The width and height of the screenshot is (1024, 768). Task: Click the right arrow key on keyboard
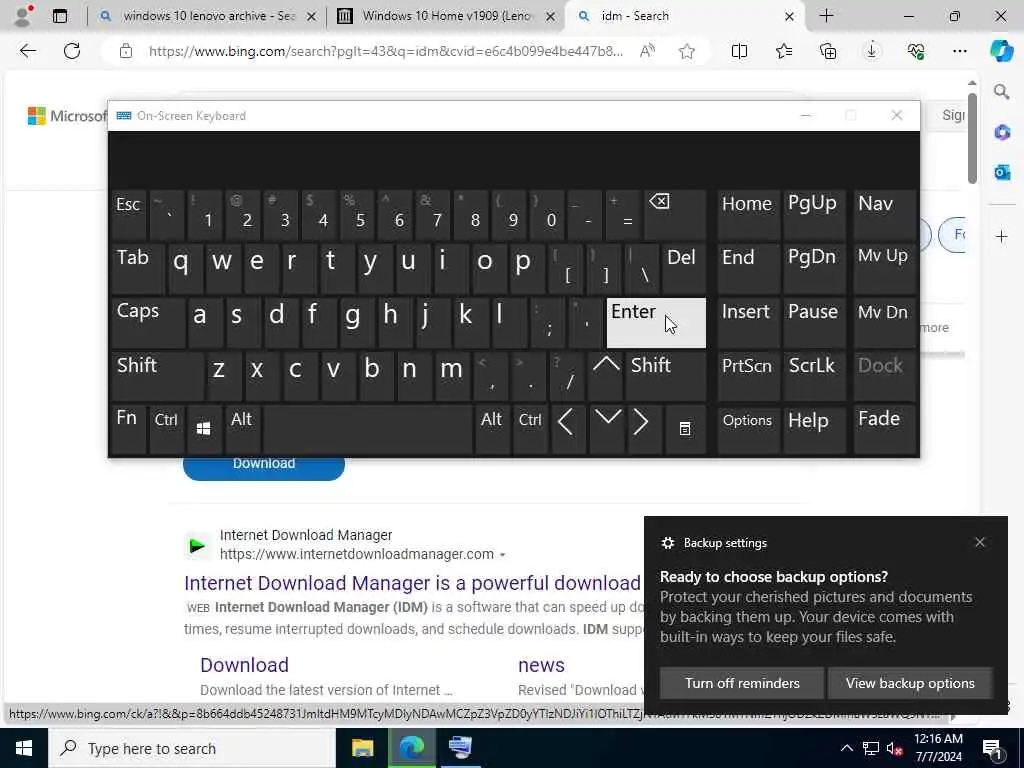pyautogui.click(x=643, y=428)
